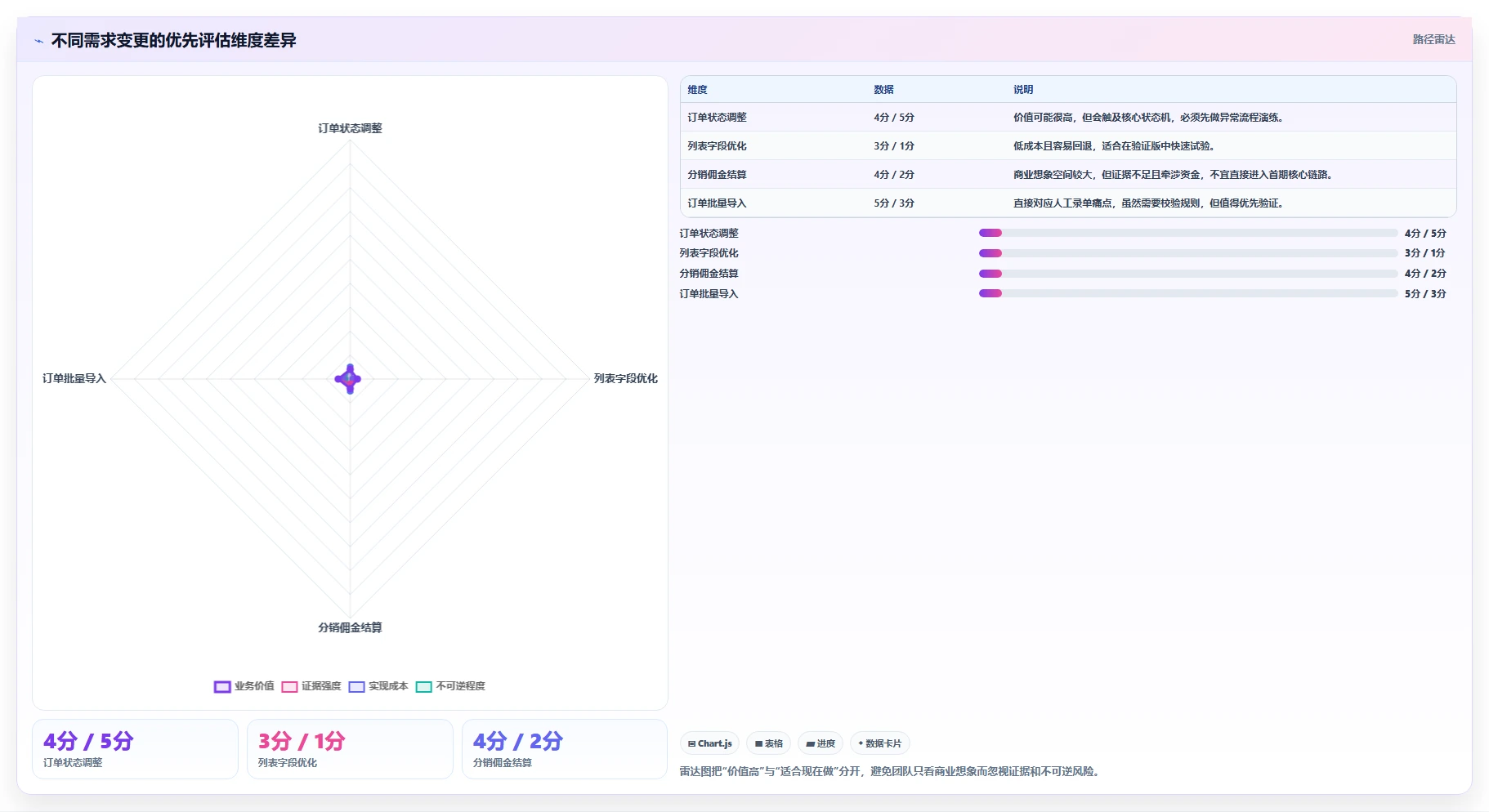Click radar axis label 订单批量导入
Screen dimensions: 1489x812
point(74,378)
